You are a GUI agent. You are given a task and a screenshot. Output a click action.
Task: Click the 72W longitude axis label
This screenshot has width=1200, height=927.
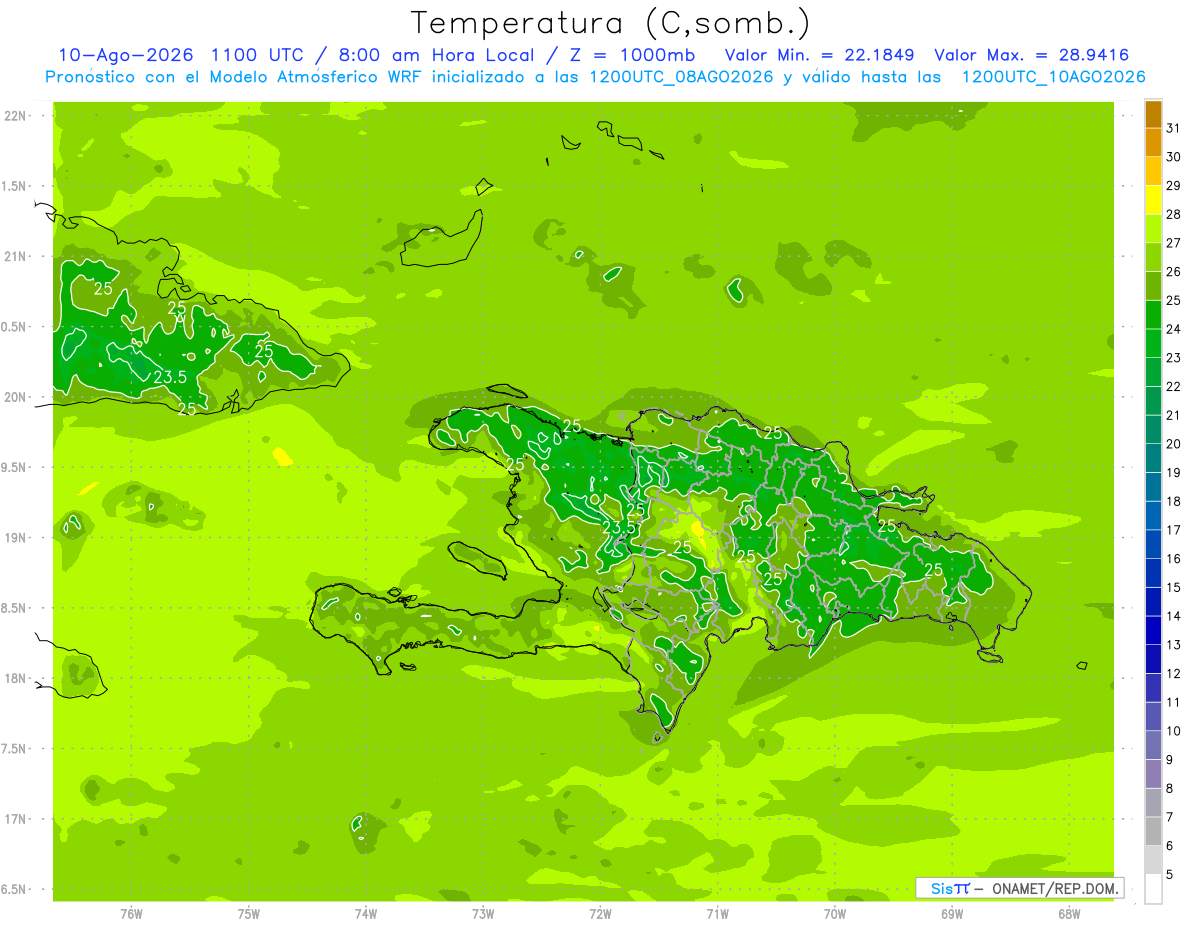click(x=600, y=914)
